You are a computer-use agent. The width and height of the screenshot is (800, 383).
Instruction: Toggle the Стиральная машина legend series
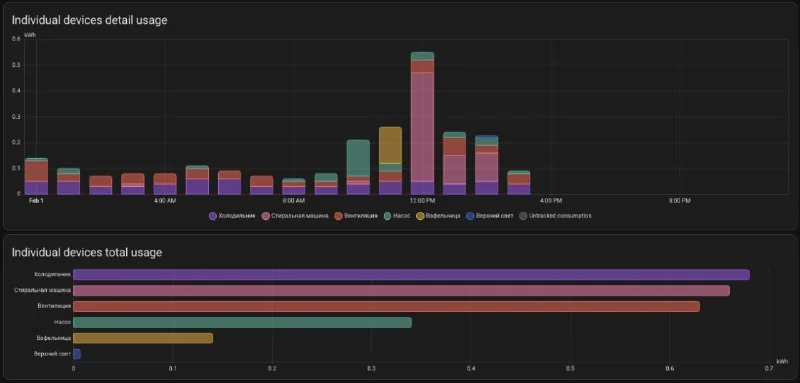click(x=295, y=216)
